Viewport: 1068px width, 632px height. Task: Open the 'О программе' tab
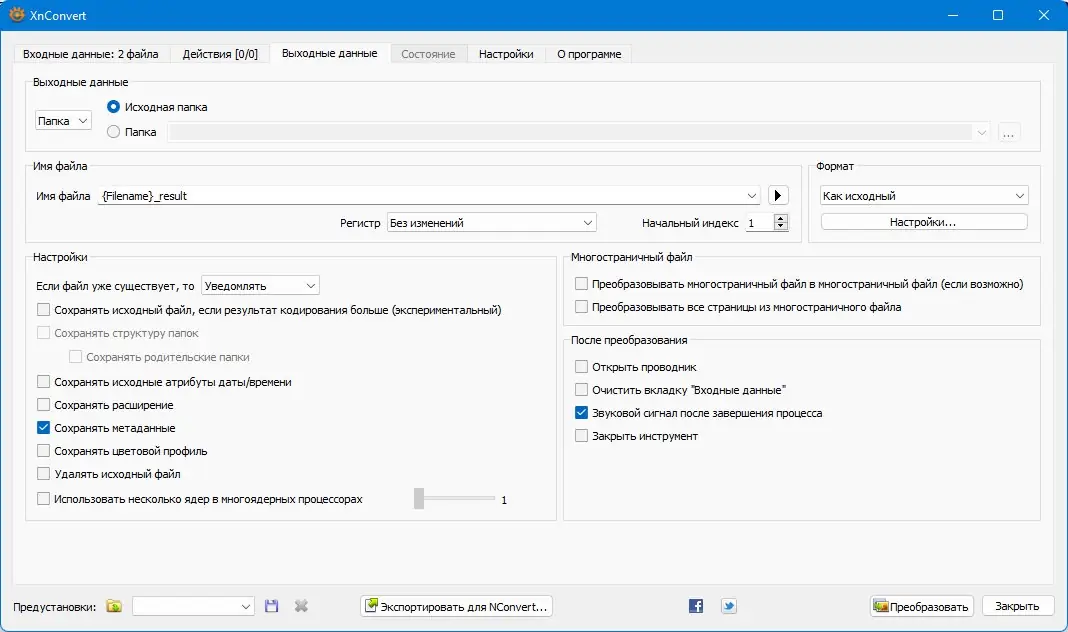pyautogui.click(x=589, y=54)
